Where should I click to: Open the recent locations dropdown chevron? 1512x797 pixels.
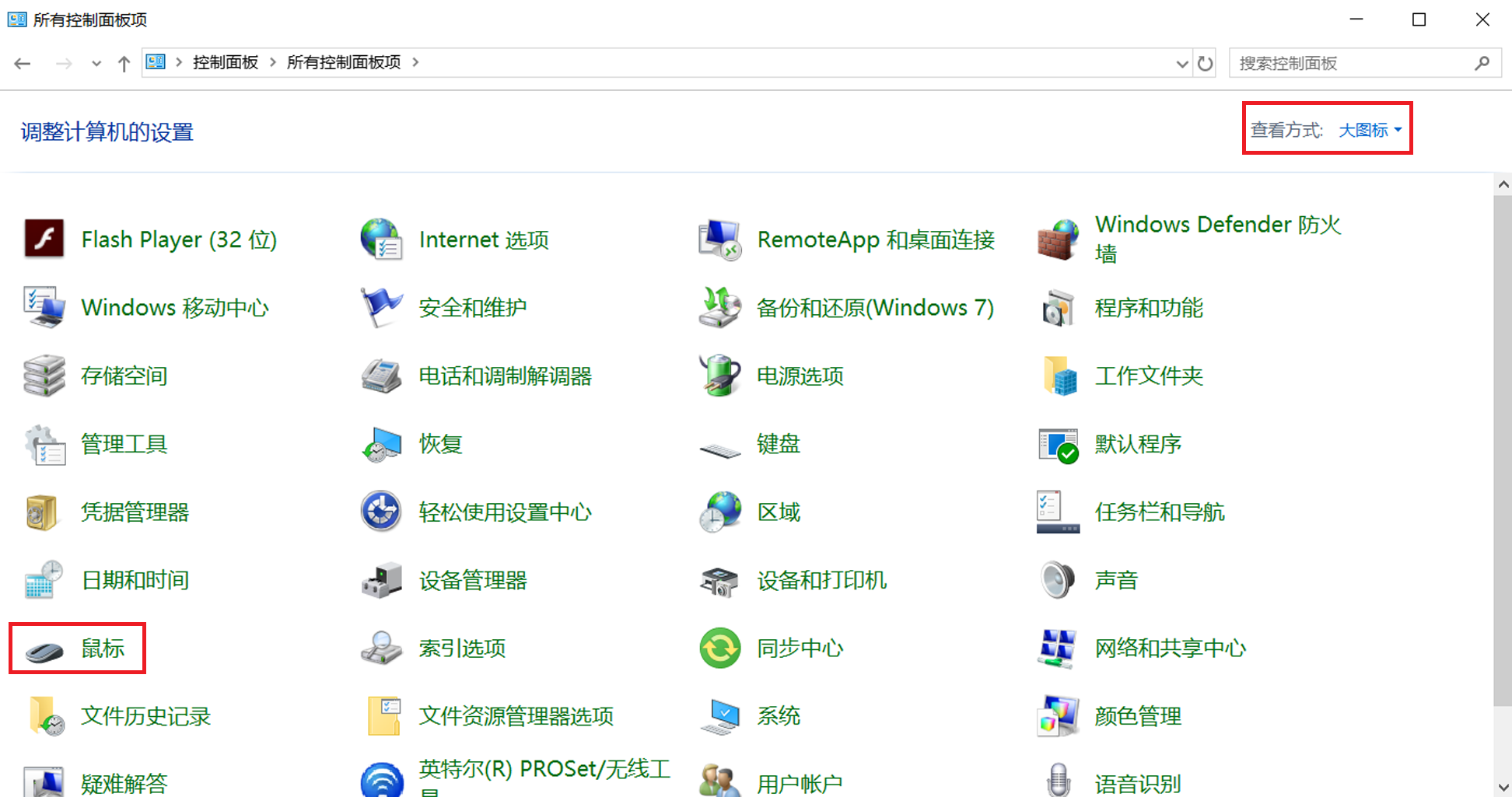click(96, 64)
